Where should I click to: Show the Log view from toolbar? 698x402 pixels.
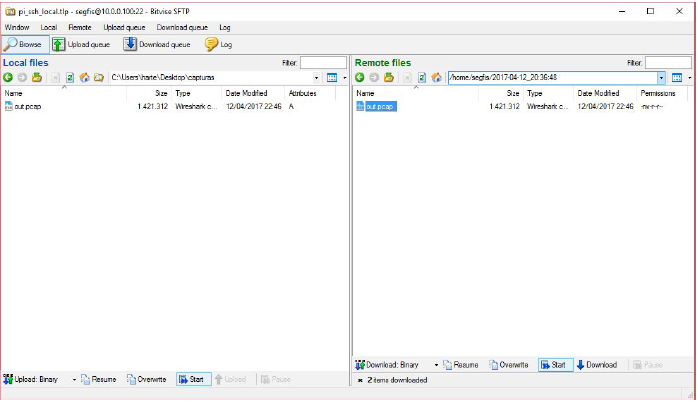tap(219, 44)
